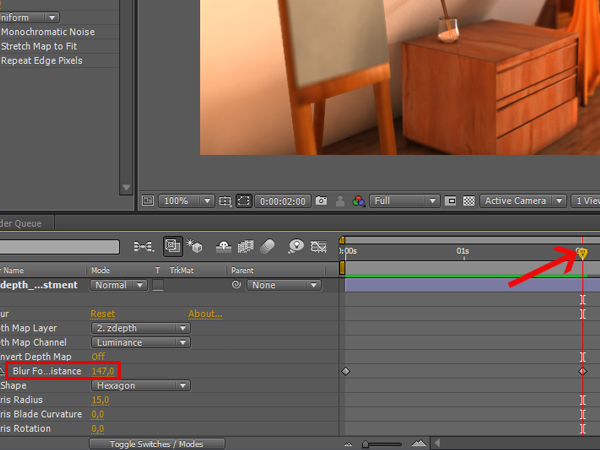This screenshot has width=600, height=450.
Task: Click the Show Channel RGB icon
Action: tap(360, 201)
